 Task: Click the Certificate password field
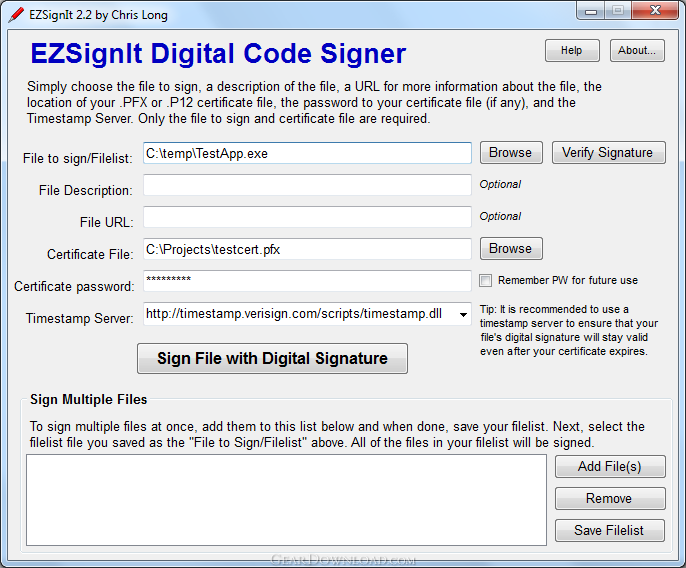coord(307,281)
